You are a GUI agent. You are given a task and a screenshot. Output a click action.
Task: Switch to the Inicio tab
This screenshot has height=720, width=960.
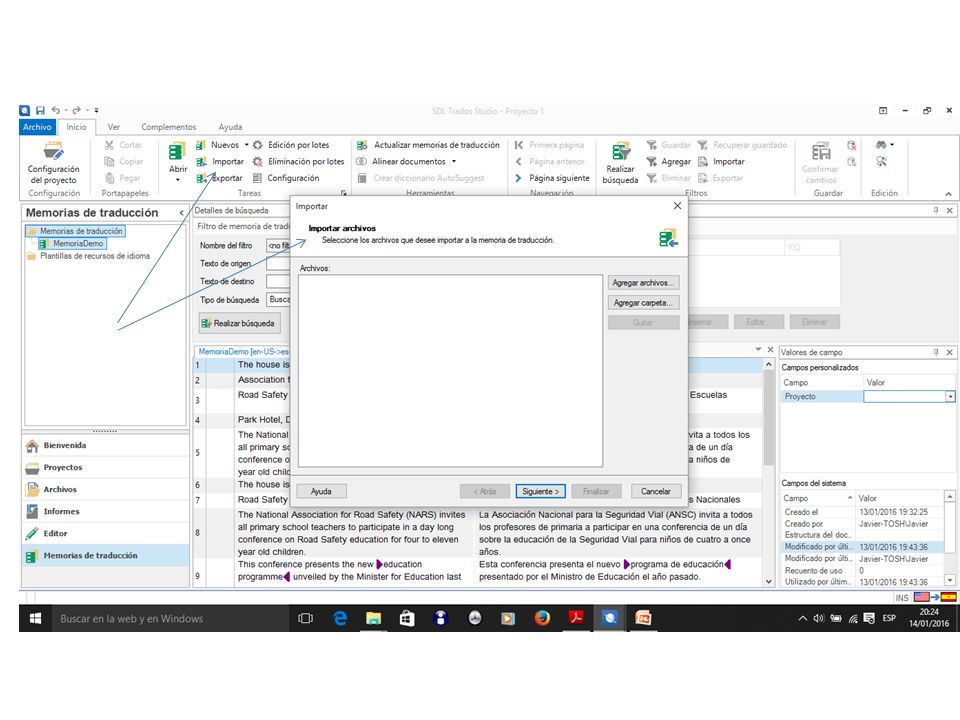click(77, 127)
